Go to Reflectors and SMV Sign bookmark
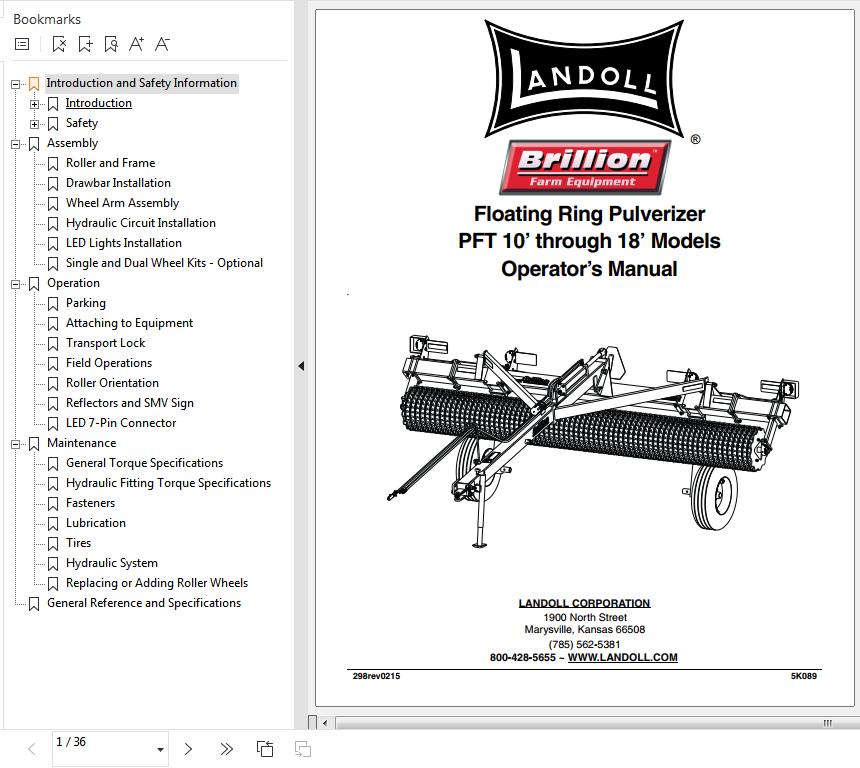The image size is (860, 768). (129, 403)
